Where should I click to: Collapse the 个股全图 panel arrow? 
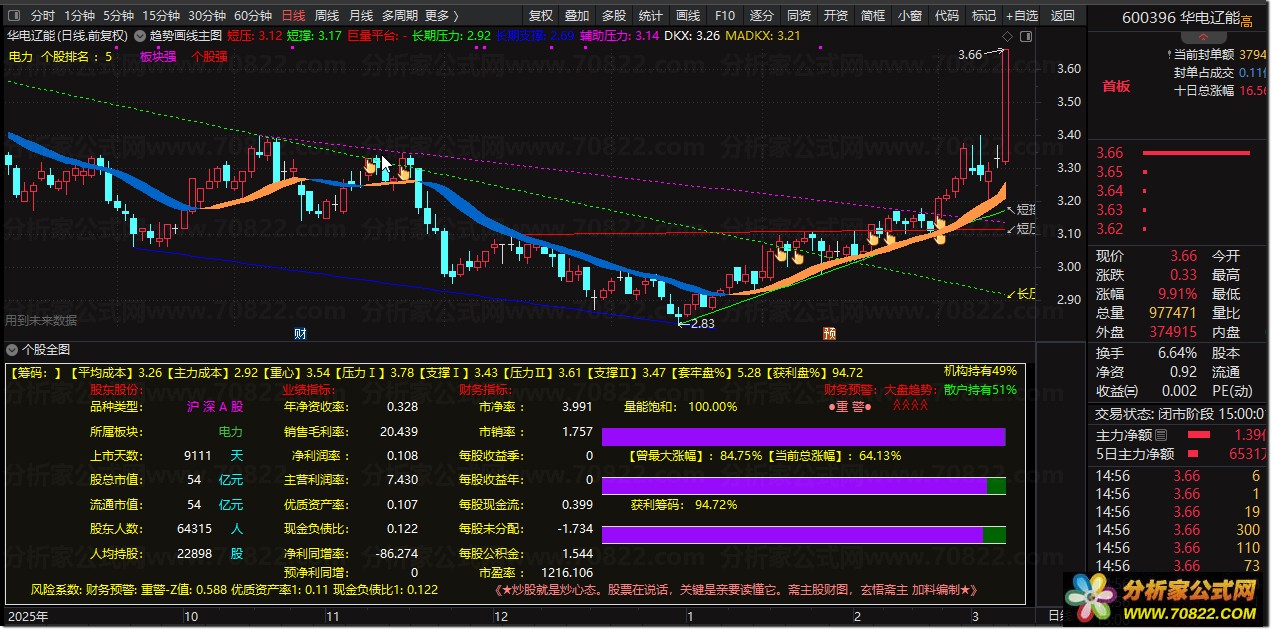[x=11, y=349]
